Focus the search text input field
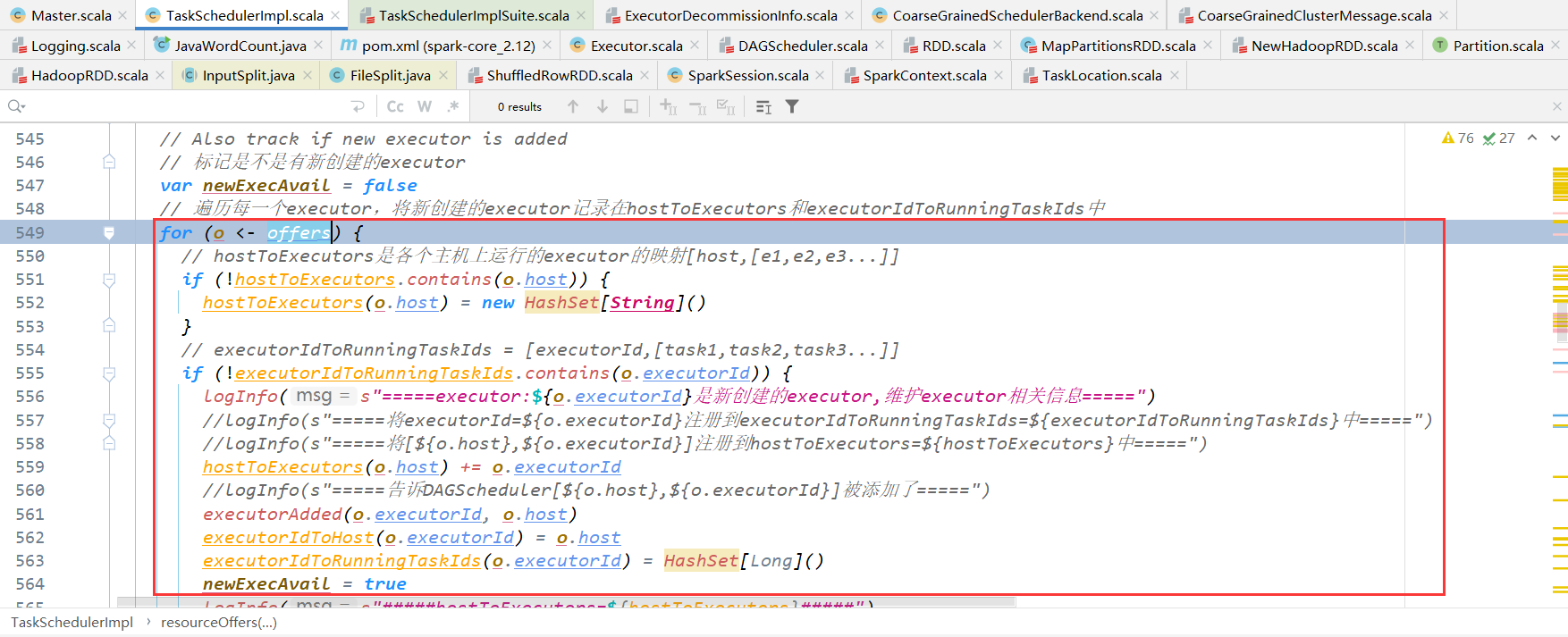 point(188,106)
